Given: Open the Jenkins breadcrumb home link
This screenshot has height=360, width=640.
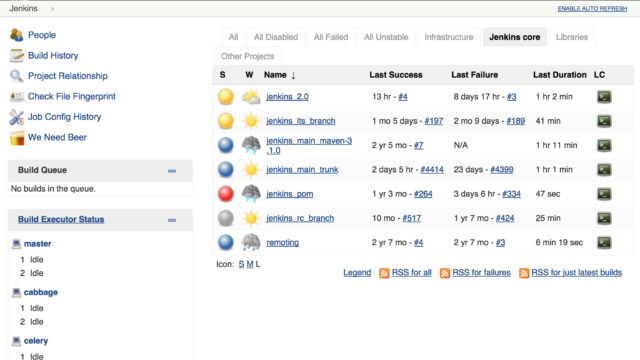Looking at the screenshot, I should point(23,9).
